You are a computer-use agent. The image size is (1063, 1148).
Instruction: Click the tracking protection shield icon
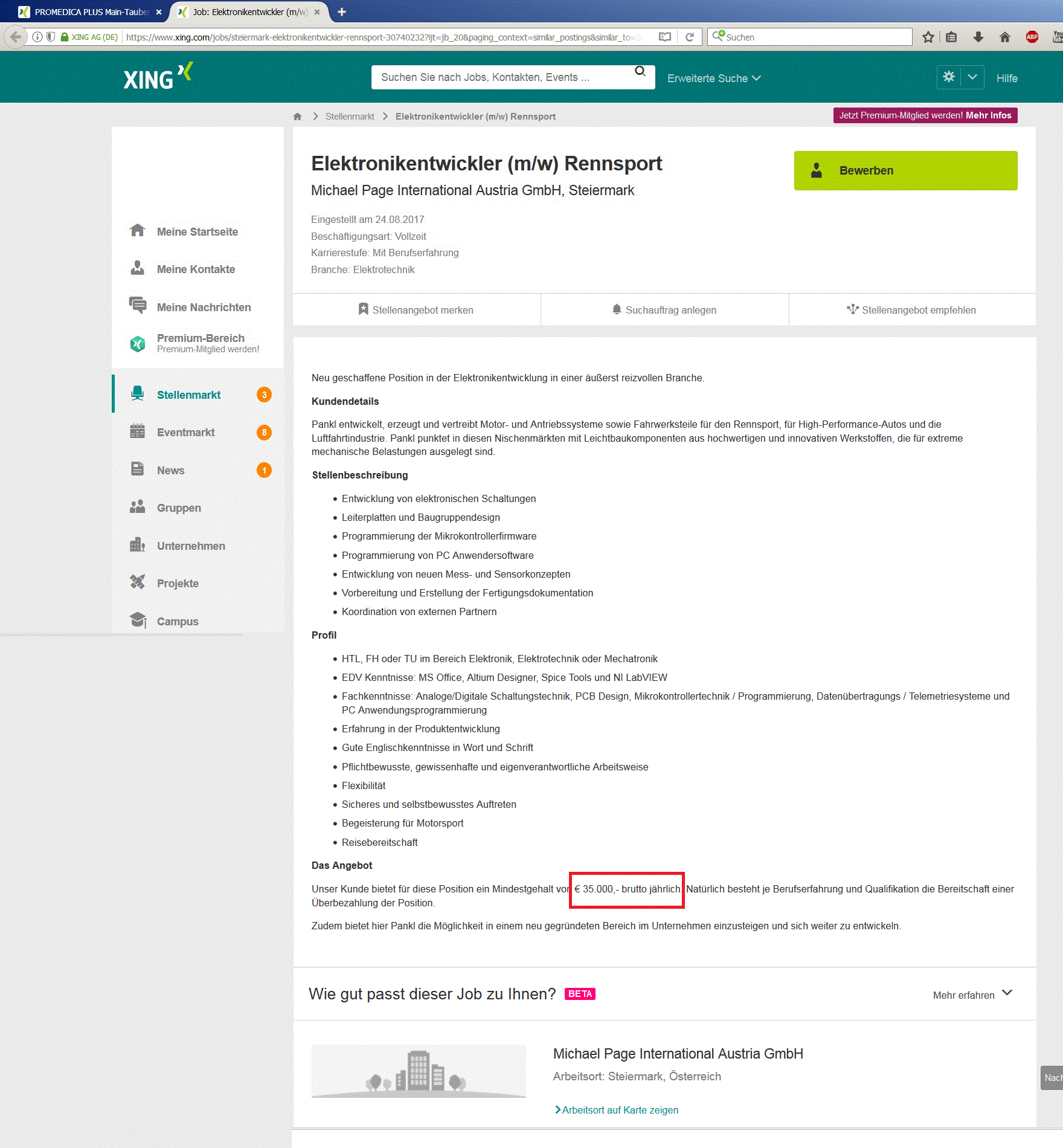[x=51, y=37]
